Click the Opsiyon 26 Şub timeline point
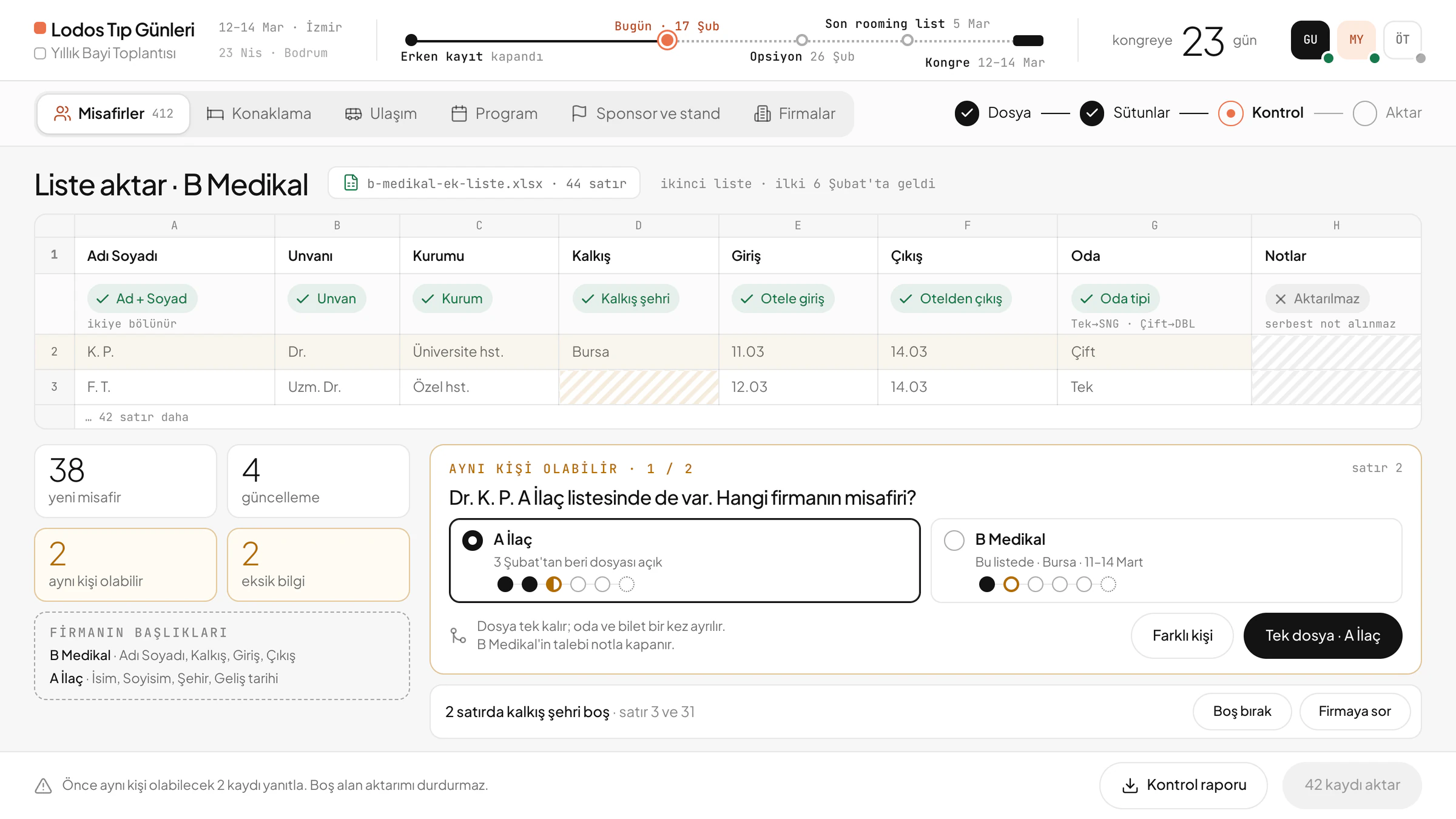 coord(802,41)
